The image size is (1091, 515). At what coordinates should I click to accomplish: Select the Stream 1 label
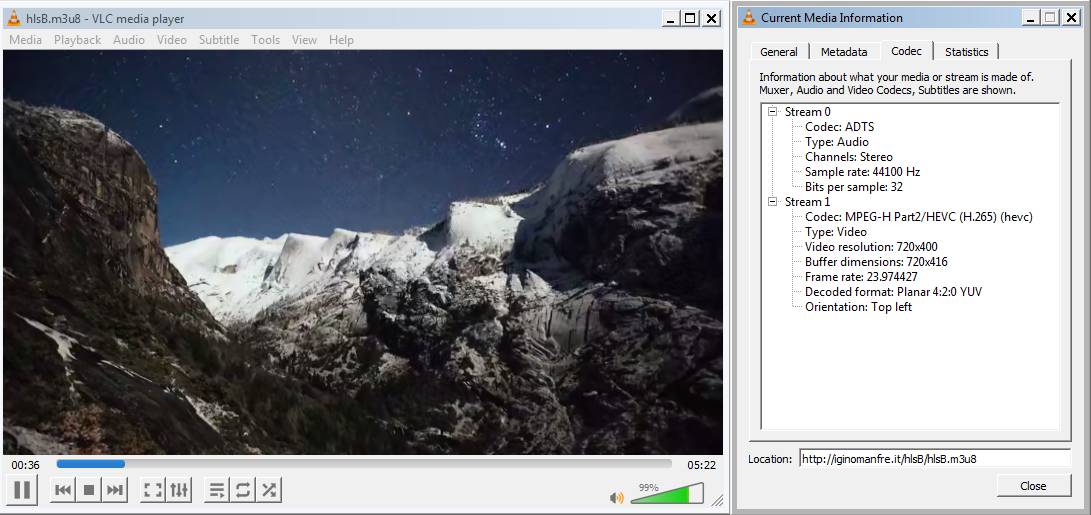(807, 202)
